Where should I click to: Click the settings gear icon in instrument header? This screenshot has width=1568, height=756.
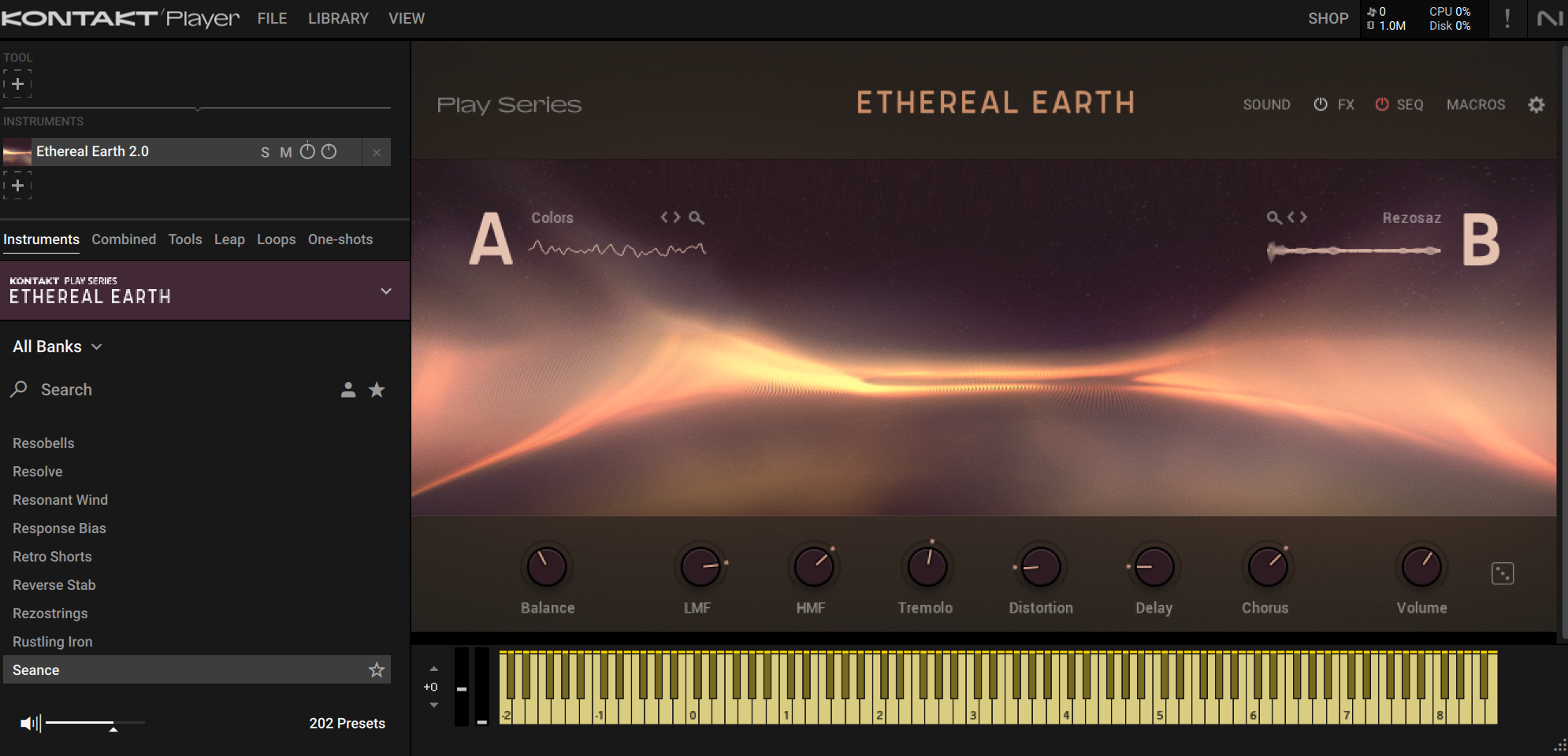1536,105
